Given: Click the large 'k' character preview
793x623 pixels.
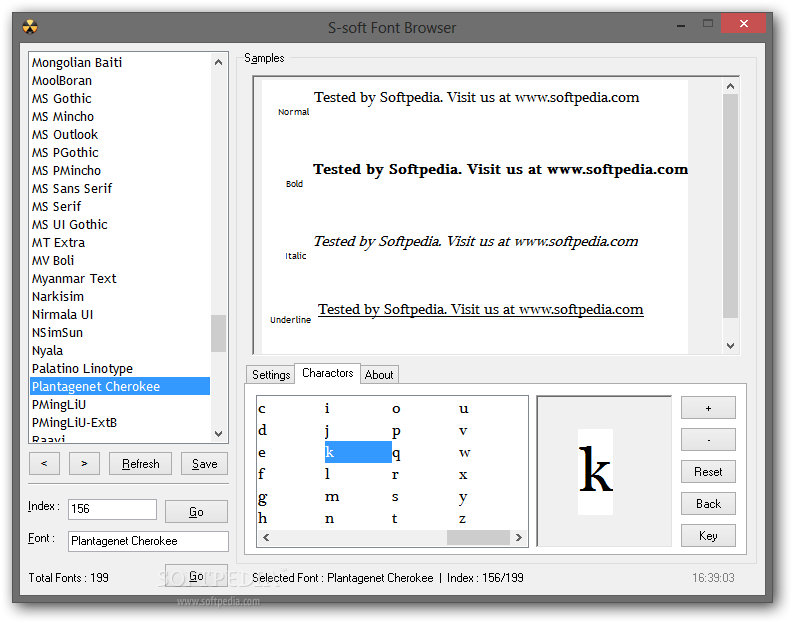Looking at the screenshot, I should 595,471.
